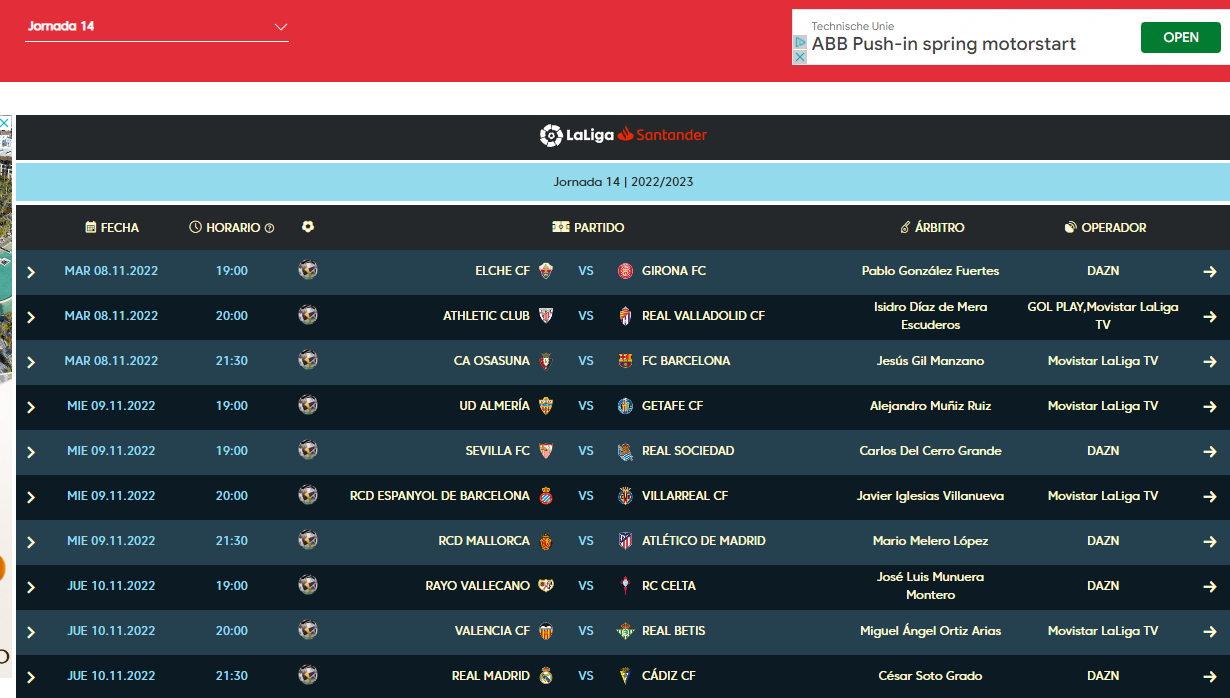Click the OPEN button in the ABB ad

click(1180, 37)
